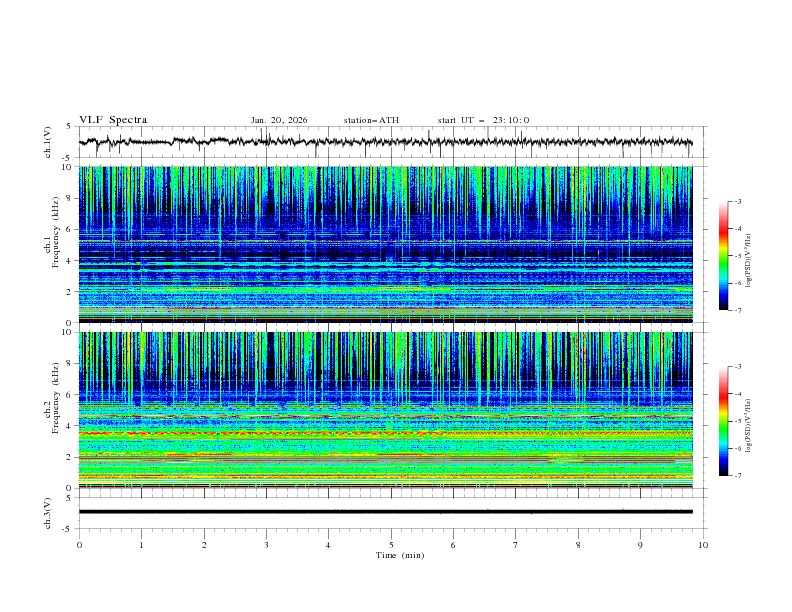The image size is (792, 612).
Task: Click the VLF Spectra title text
Action: 113,120
